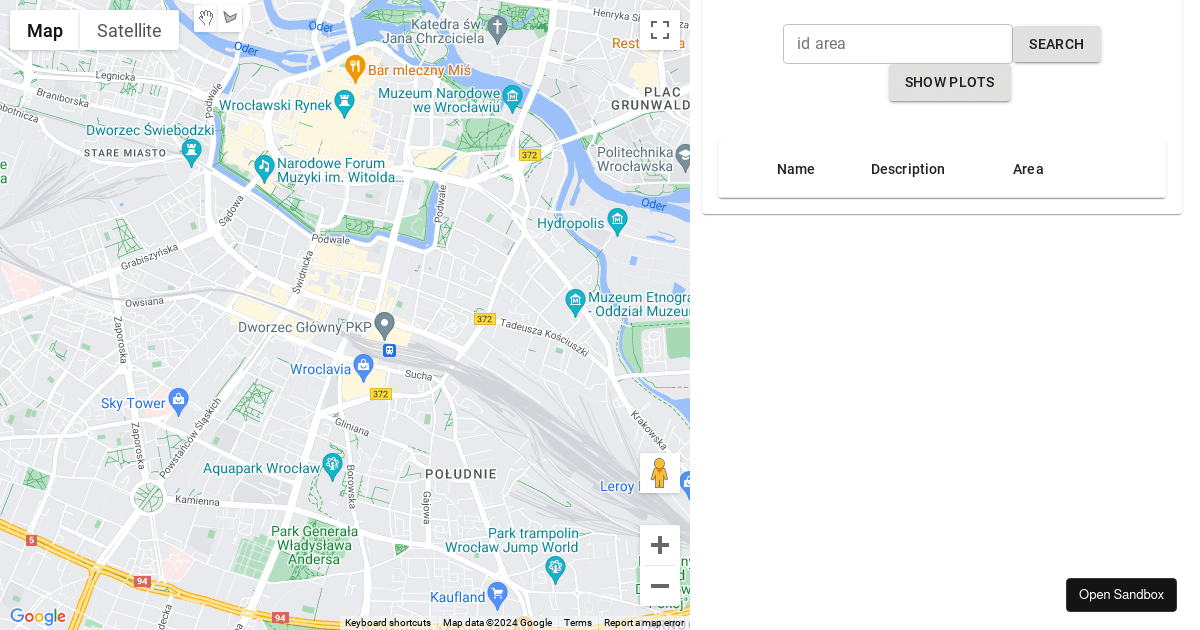Click the Muzeum Narodowe marker
The width and height of the screenshot is (1200, 630).
point(511,95)
